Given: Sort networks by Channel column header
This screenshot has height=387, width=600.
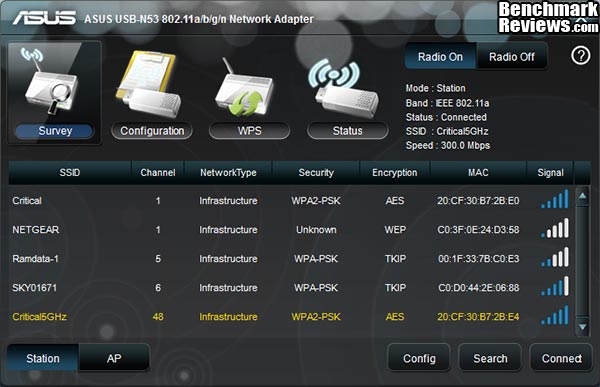Looking at the screenshot, I should pyautogui.click(x=158, y=173).
